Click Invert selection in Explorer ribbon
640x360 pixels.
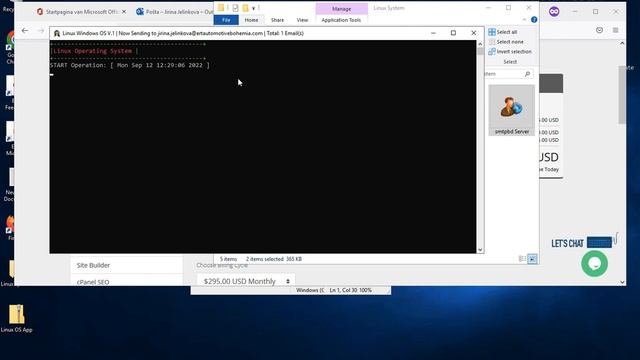[510, 51]
